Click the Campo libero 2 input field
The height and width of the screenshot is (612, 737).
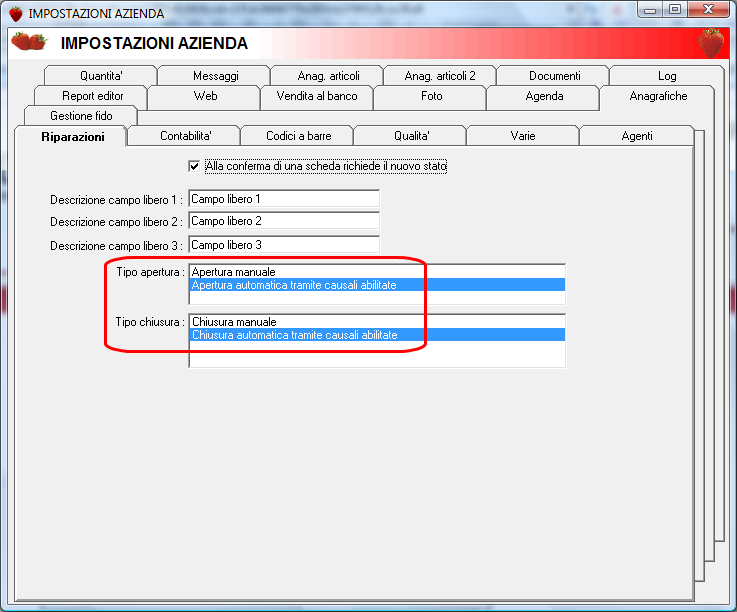click(284, 221)
